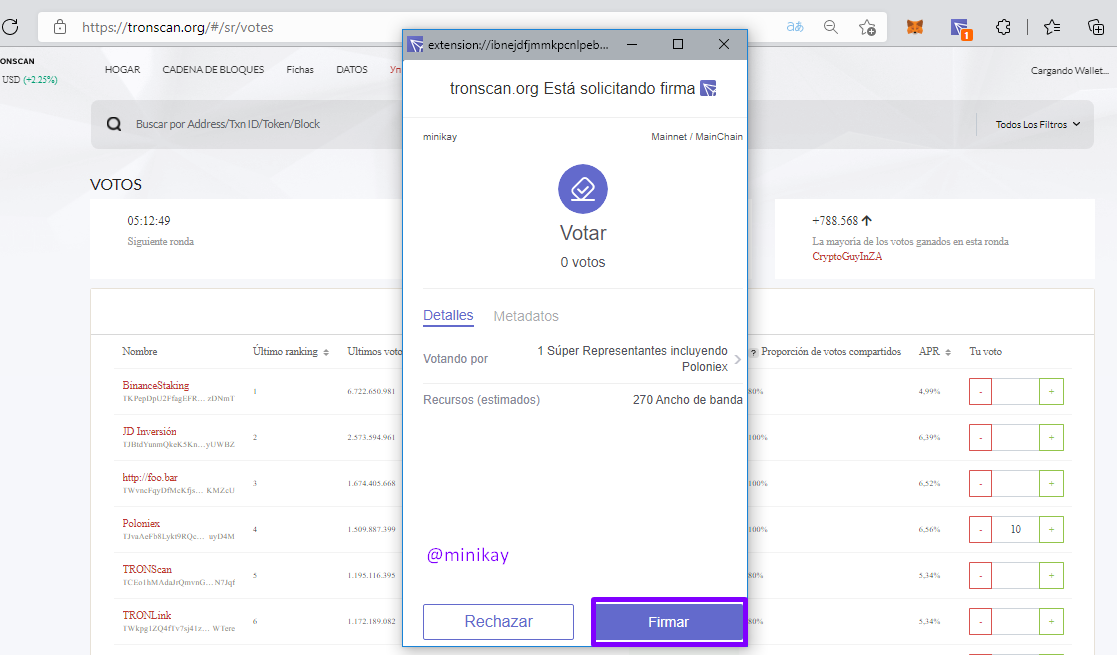Viewport: 1117px width, 655px height.
Task: Open the CryptoGuyInZA link
Action: [x=847, y=257]
